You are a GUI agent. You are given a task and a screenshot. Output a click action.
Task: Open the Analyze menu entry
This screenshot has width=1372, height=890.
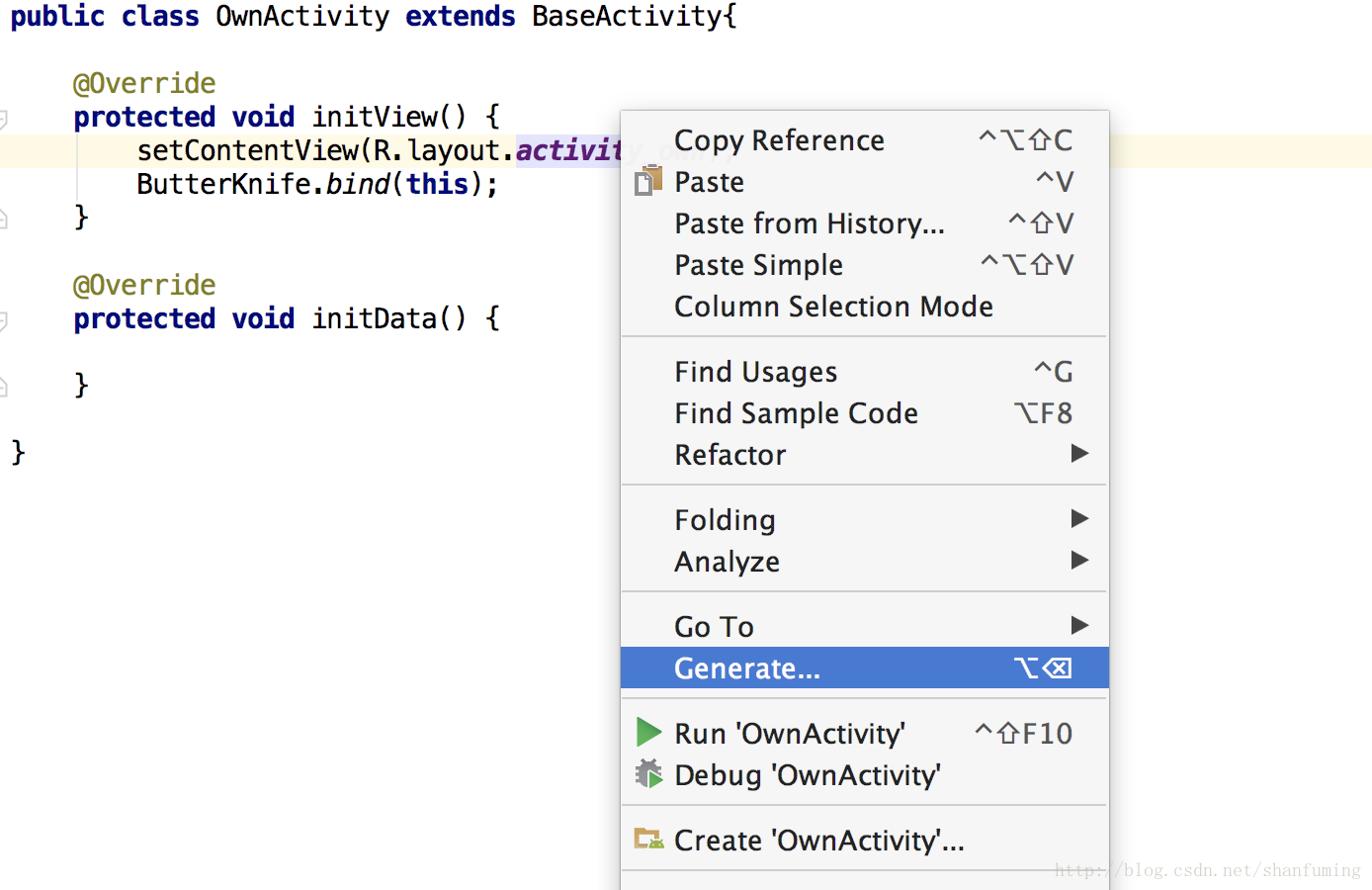tap(865, 562)
